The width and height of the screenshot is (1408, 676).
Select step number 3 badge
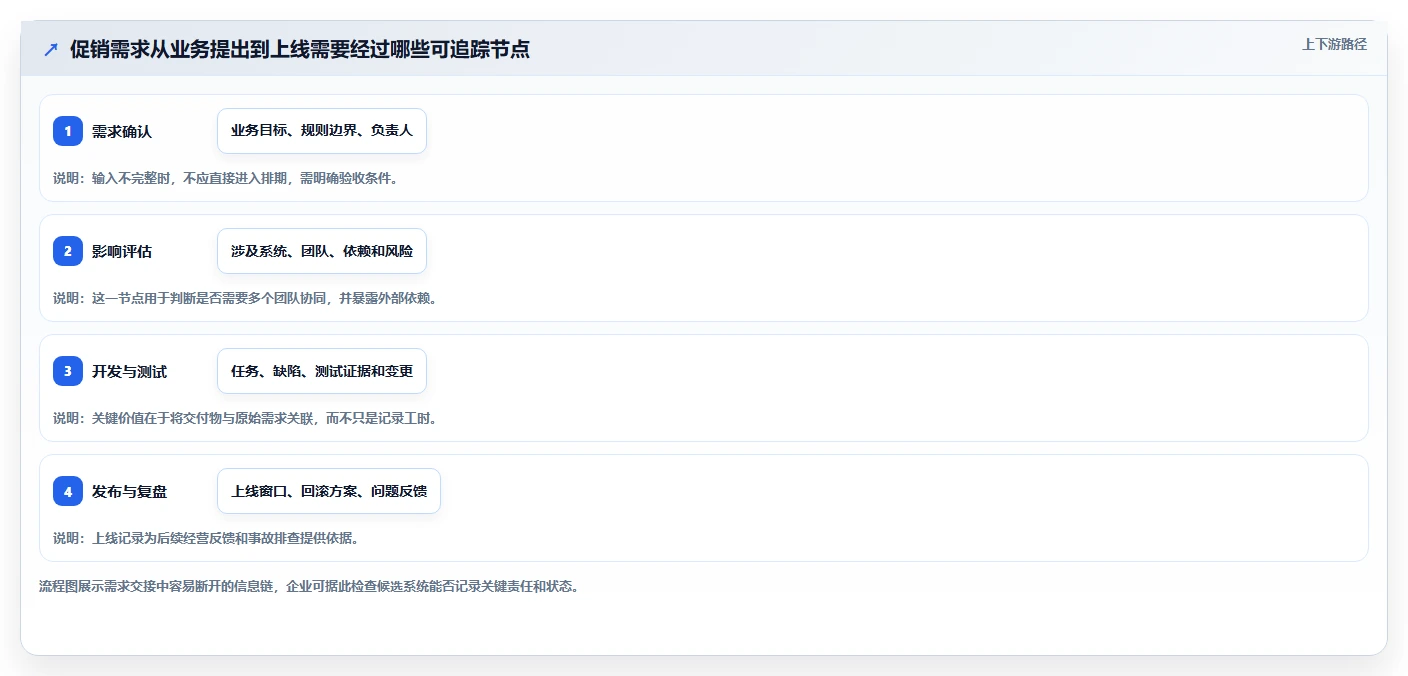[x=68, y=371]
